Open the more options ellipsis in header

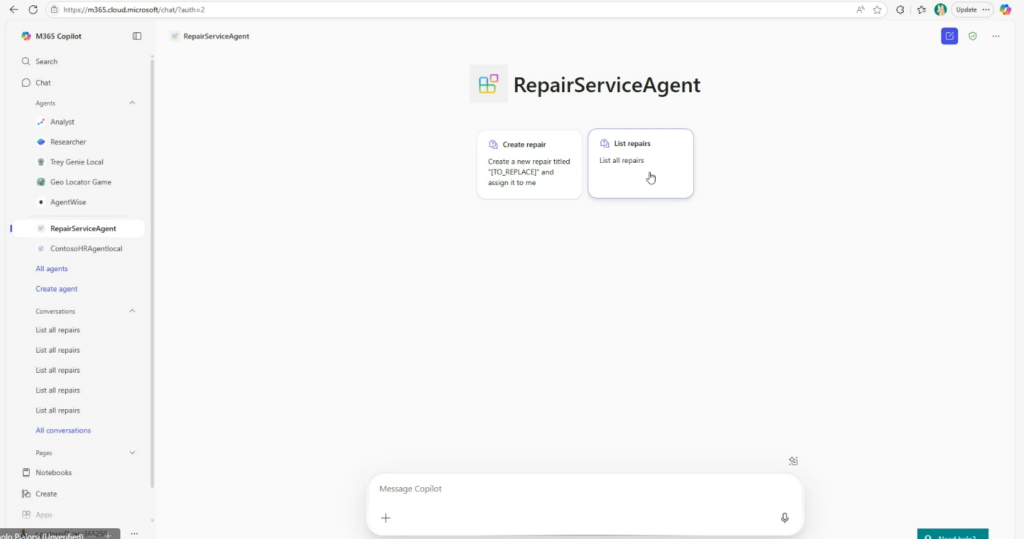pos(996,37)
